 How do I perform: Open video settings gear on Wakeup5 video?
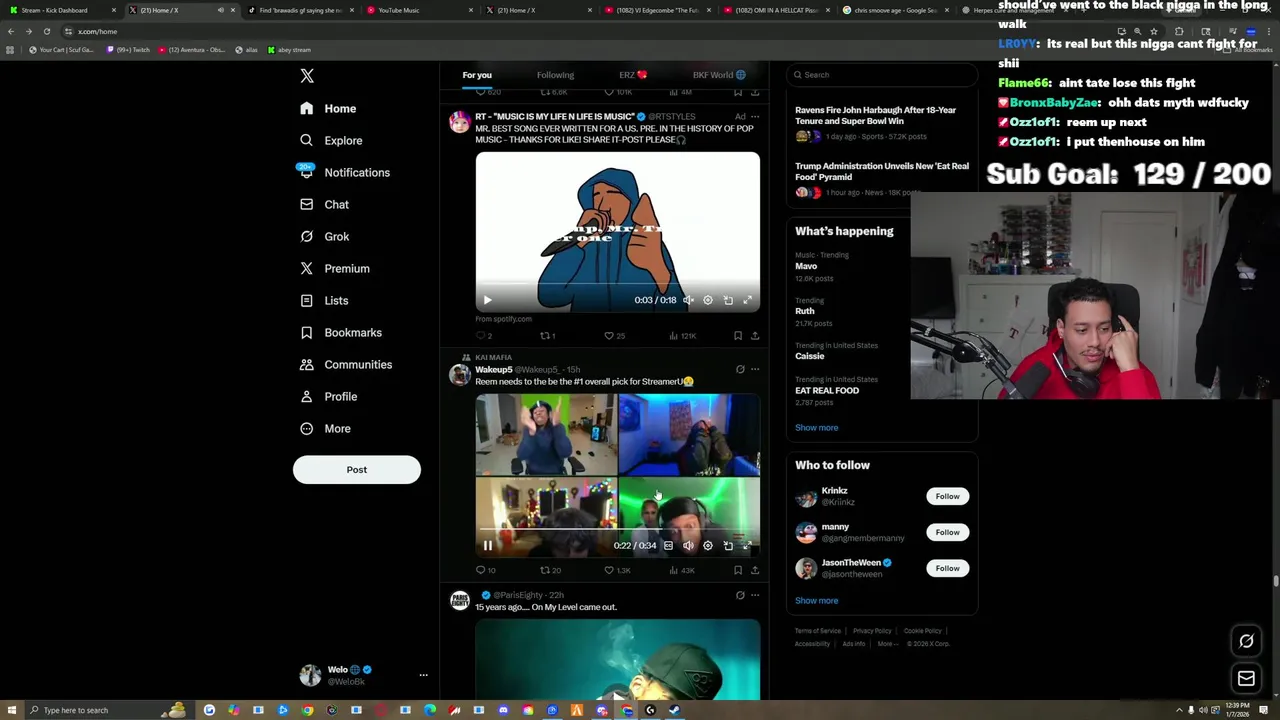point(708,545)
